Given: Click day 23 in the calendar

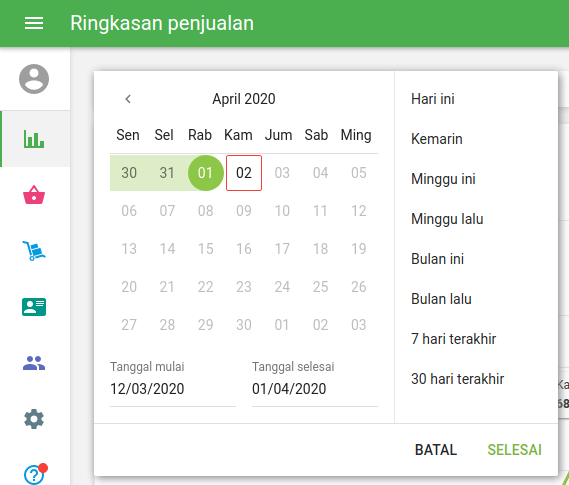Looking at the screenshot, I should [x=244, y=287].
